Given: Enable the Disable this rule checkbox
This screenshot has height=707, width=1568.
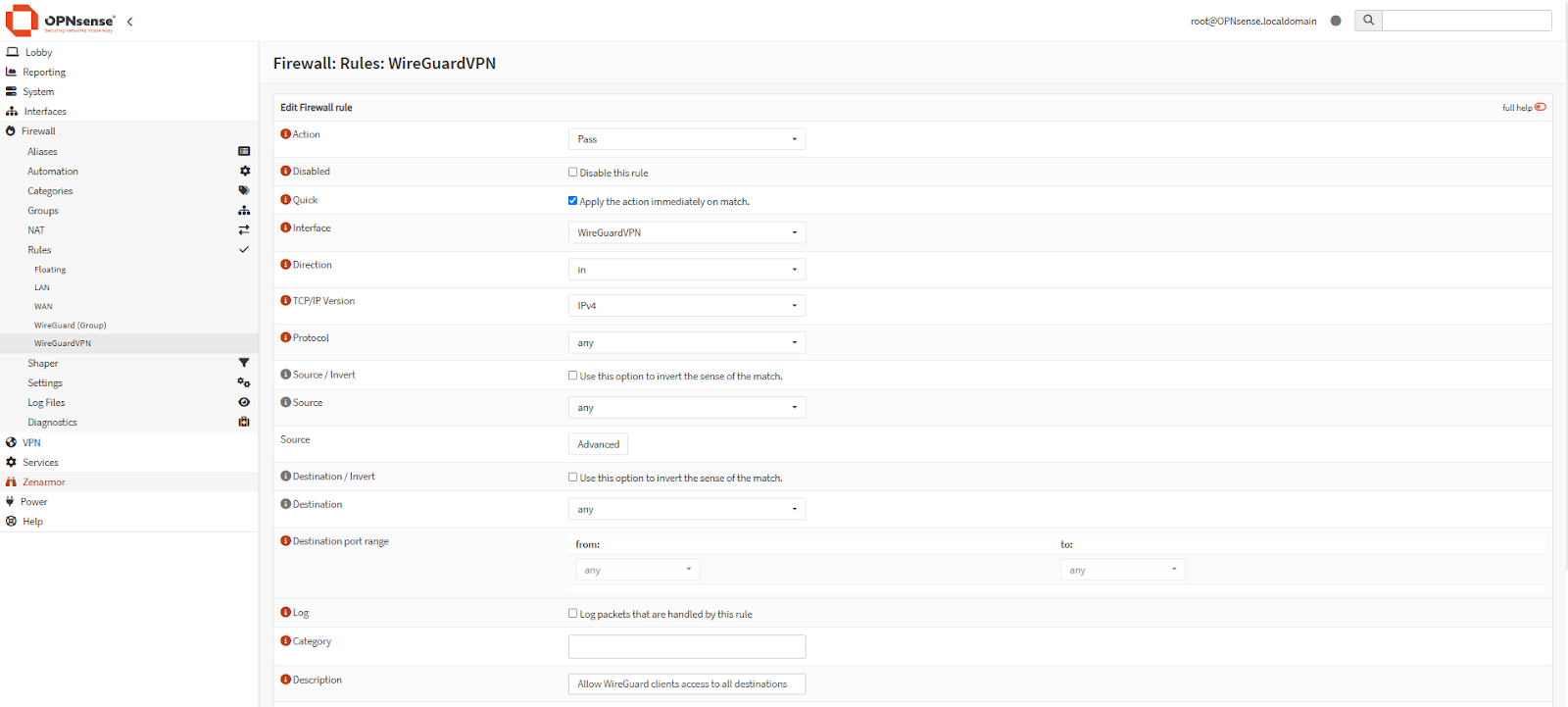Looking at the screenshot, I should click(x=573, y=173).
